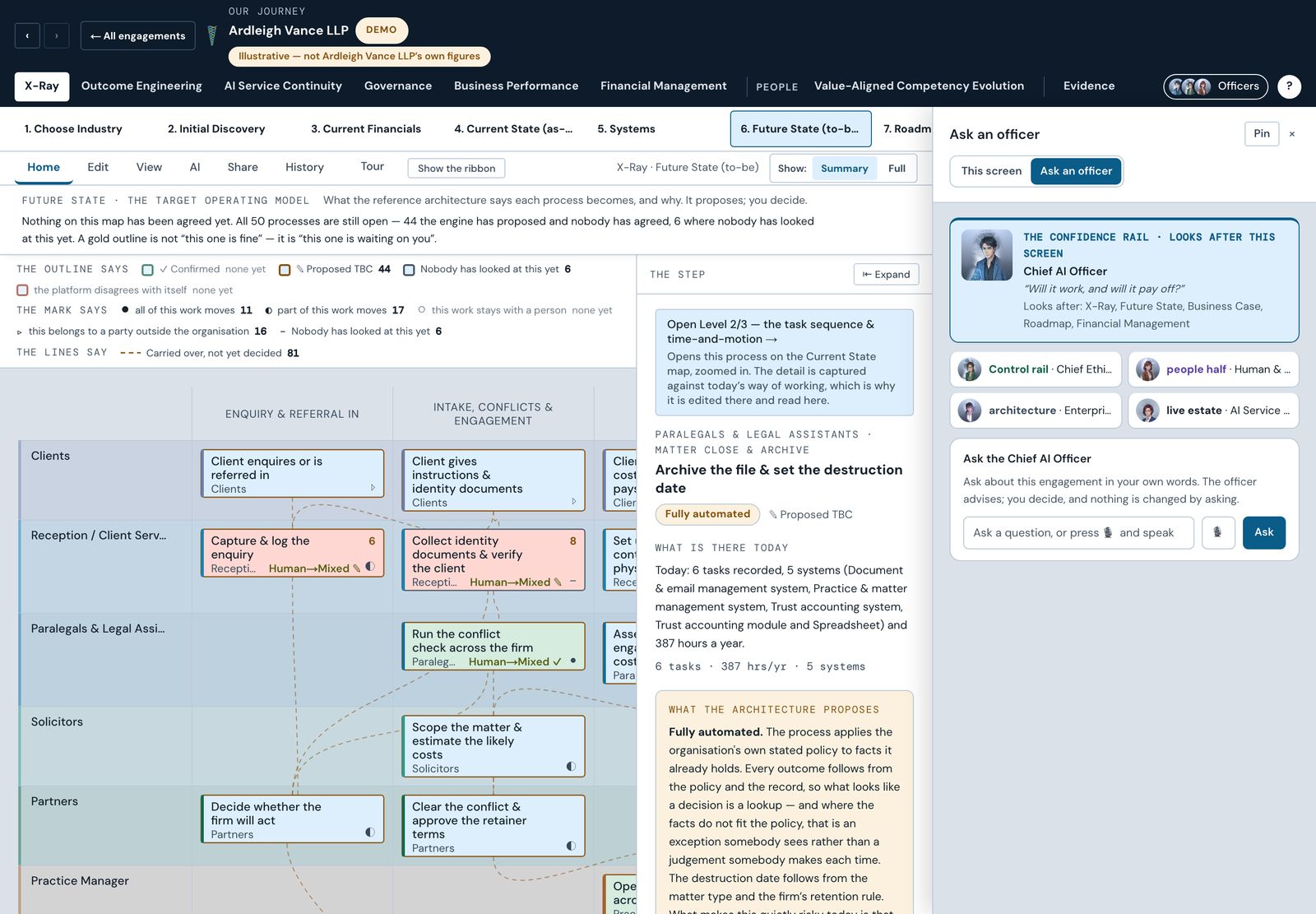The width and height of the screenshot is (1316, 914).
Task: Switch to Financial Management tab
Action: coord(664,86)
